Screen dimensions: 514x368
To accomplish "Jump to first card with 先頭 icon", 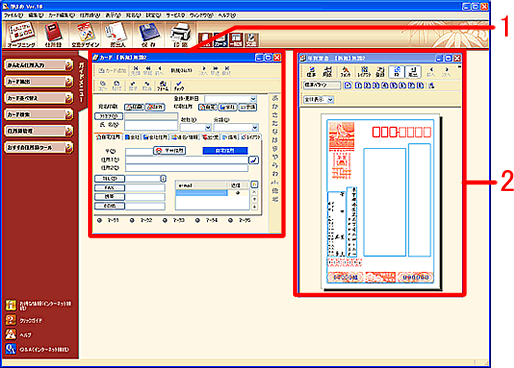I will [x=135, y=70].
